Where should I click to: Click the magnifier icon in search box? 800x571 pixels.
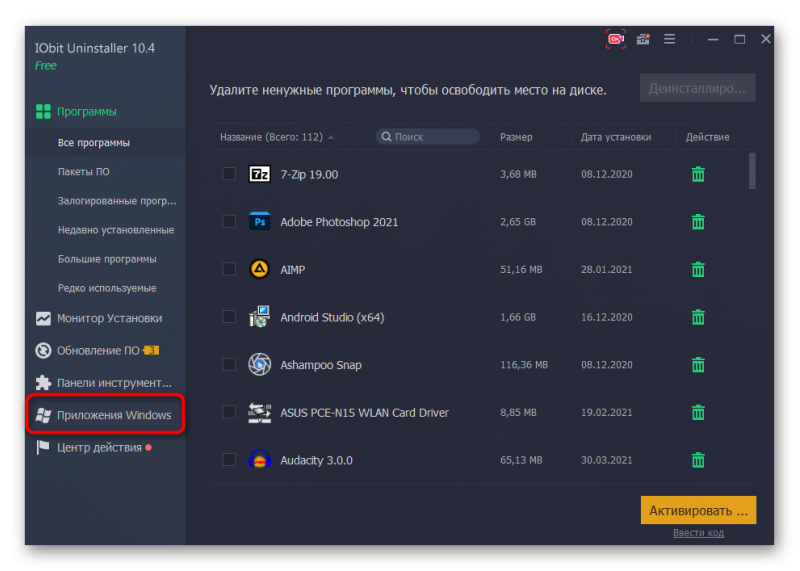tap(386, 137)
